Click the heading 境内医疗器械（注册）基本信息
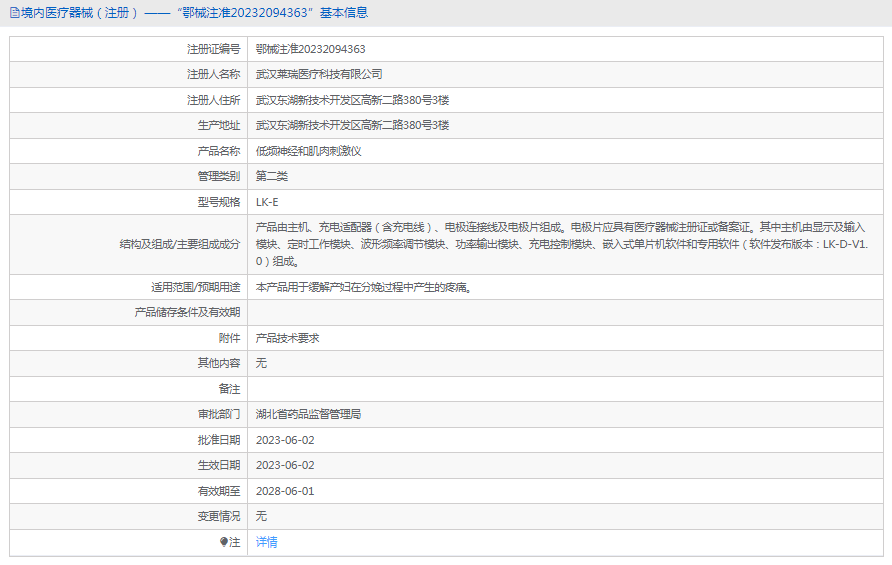 coord(194,13)
